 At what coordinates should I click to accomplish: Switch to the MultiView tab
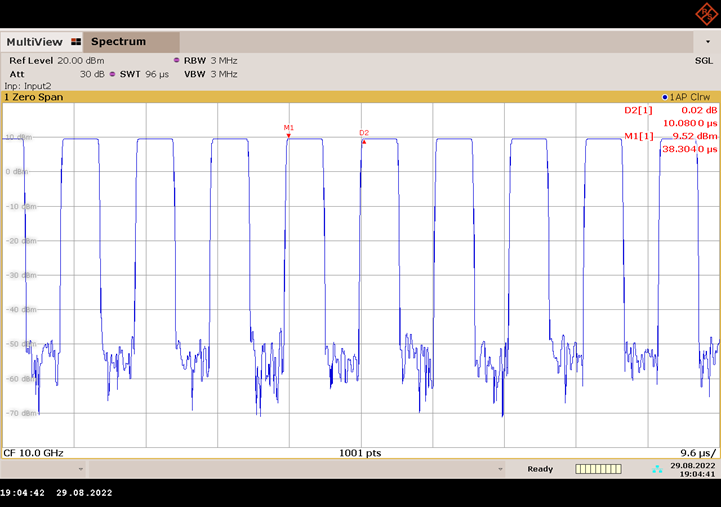pyautogui.click(x=35, y=42)
